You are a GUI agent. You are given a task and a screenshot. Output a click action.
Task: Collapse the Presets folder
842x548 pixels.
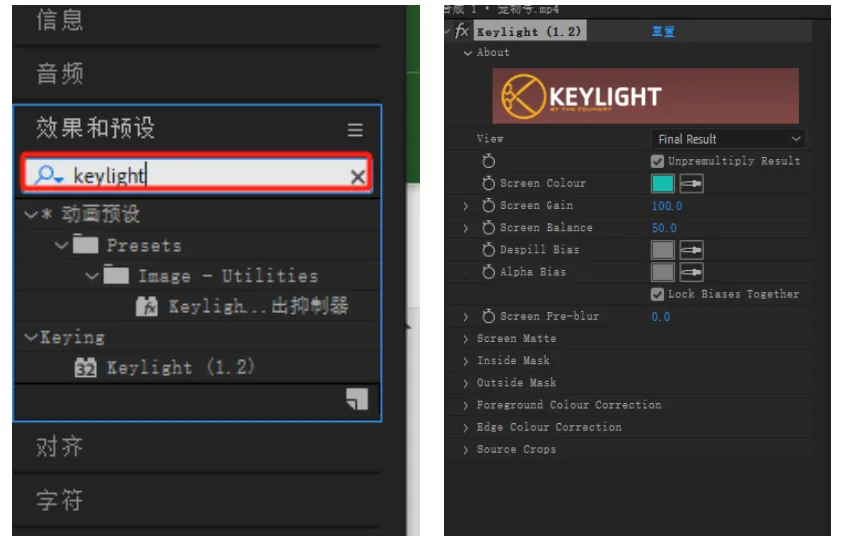point(62,246)
